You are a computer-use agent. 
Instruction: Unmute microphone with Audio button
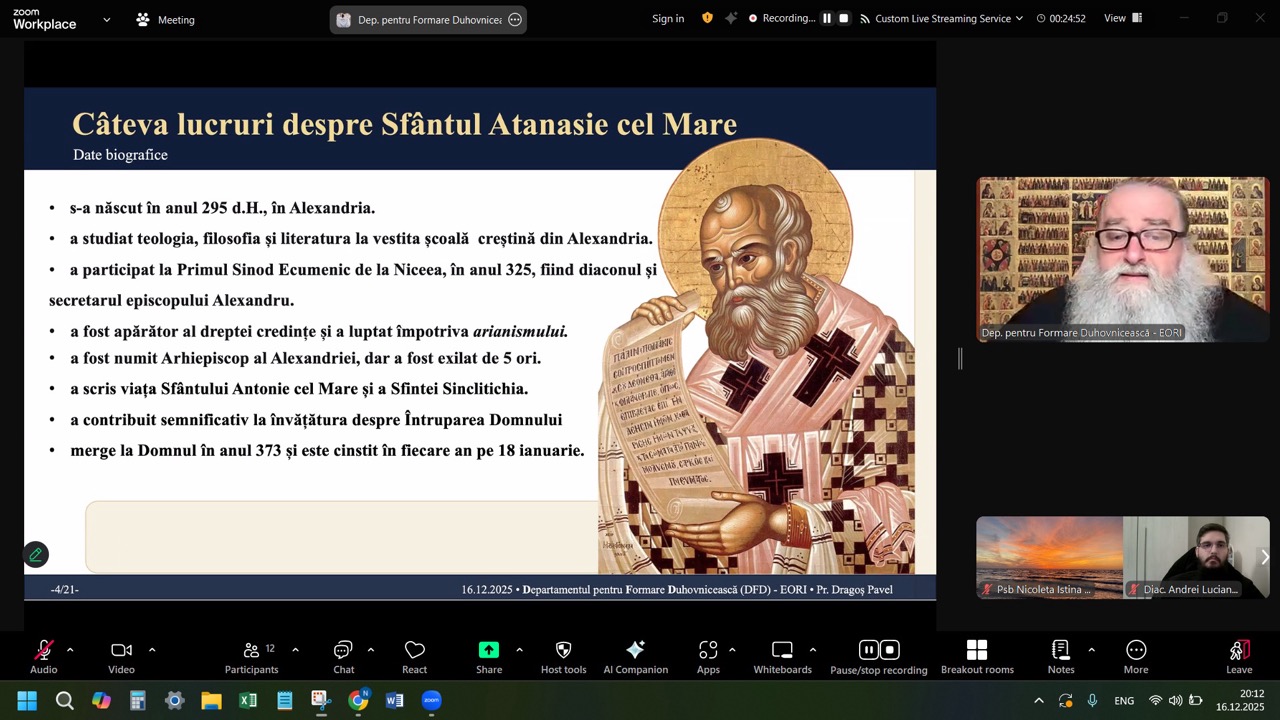point(44,651)
